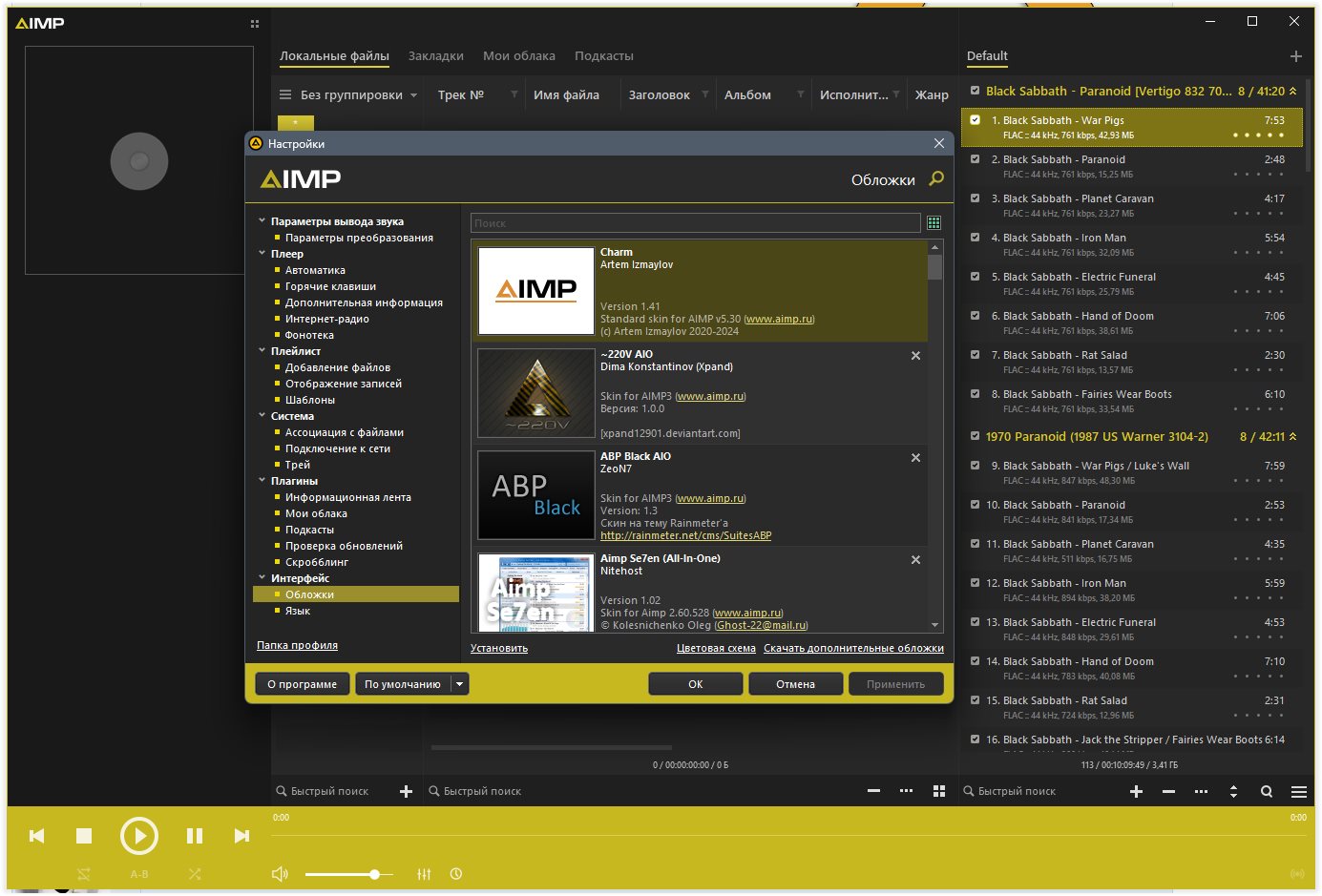Click the Stop playback button
Image resolution: width=1322 pixels, height=896 pixels.
click(84, 836)
